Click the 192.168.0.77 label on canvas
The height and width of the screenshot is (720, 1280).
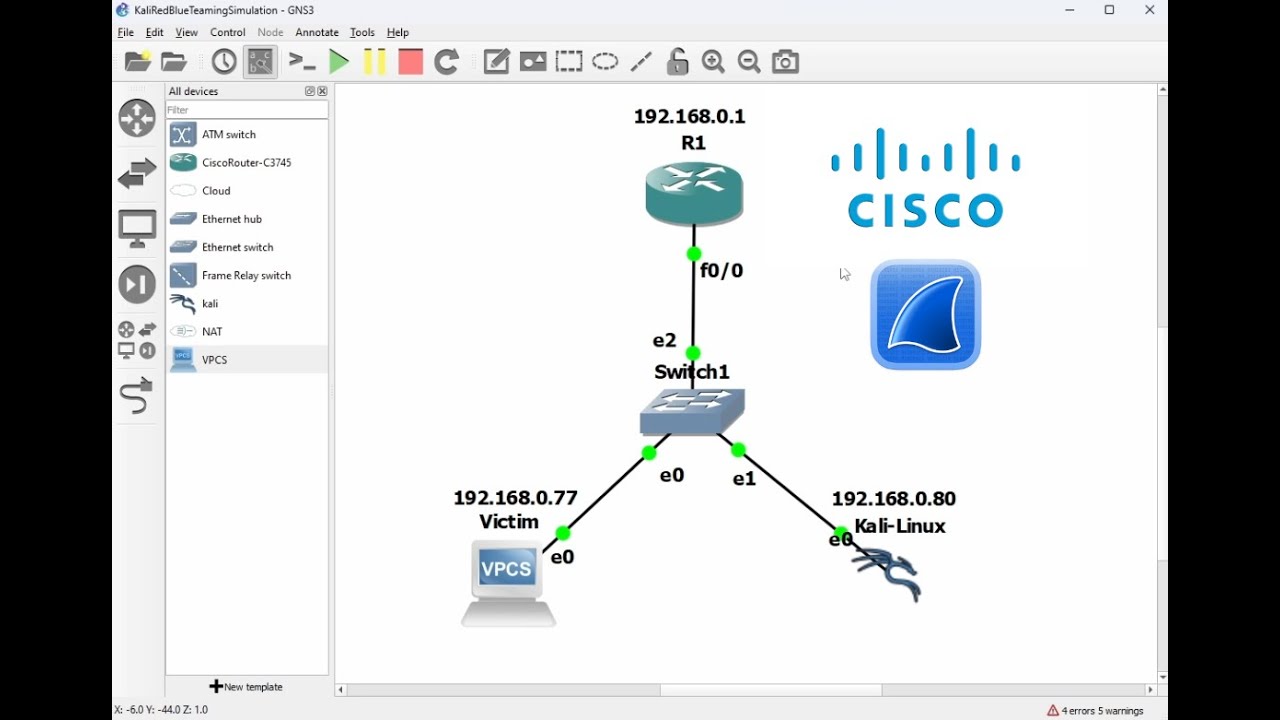click(515, 497)
